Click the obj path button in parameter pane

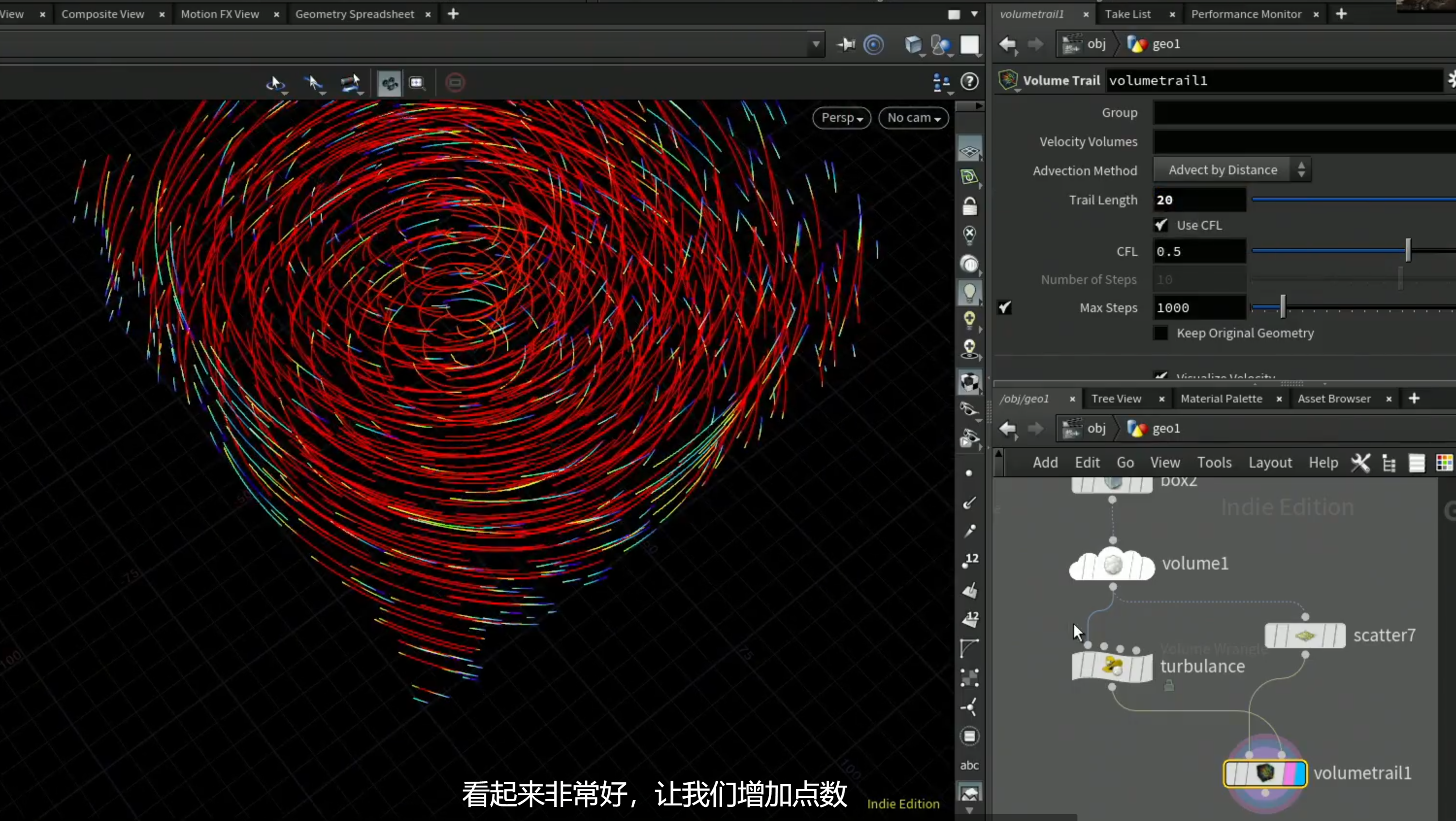(x=1085, y=44)
